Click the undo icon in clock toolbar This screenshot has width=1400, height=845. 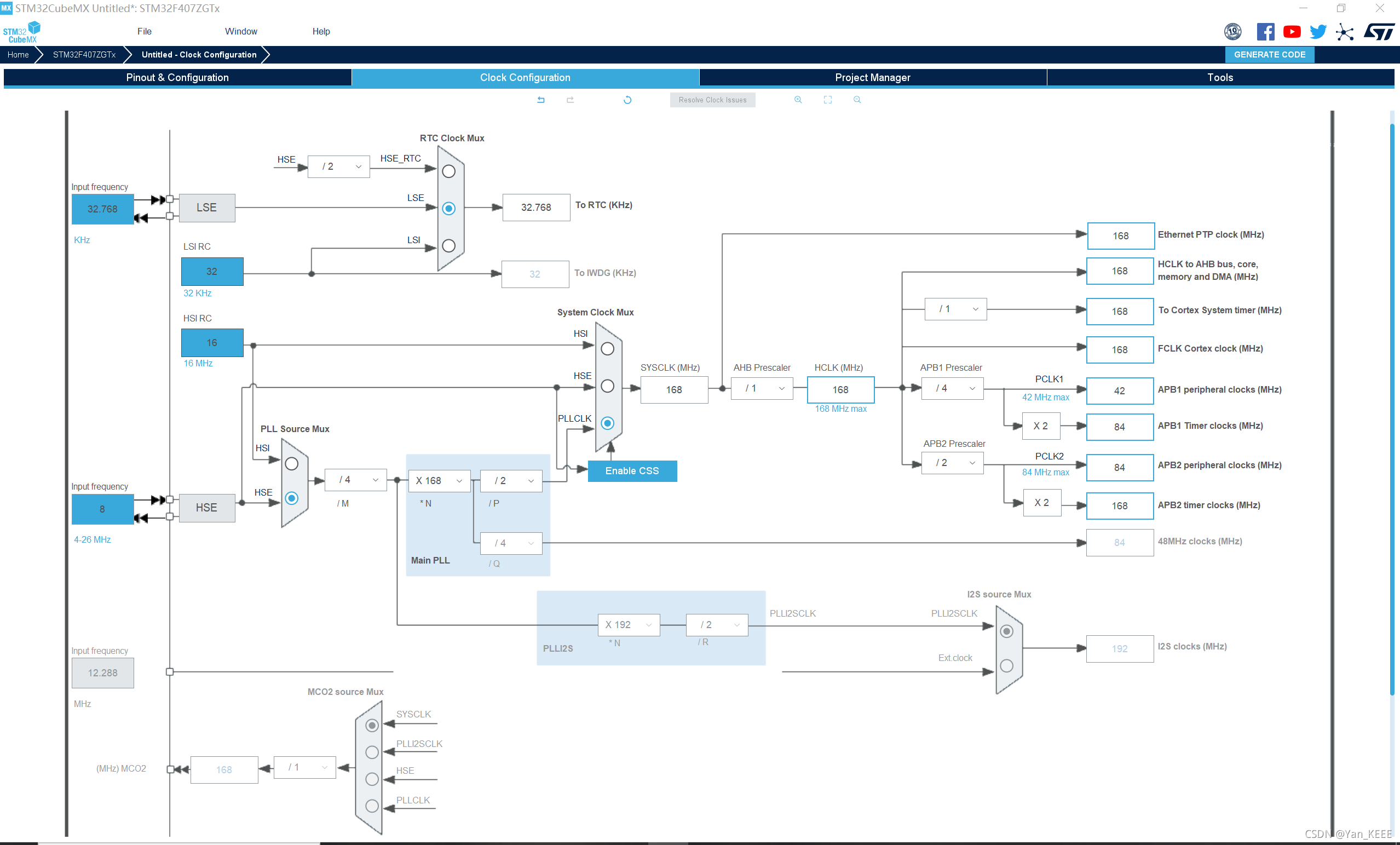[540, 100]
